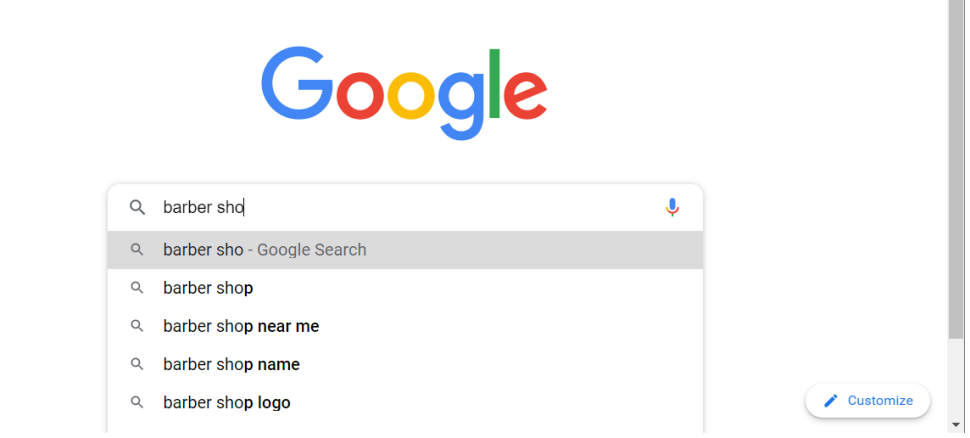
Task: Select the highlighted 'barber sho - Google Search' row
Action: click(405, 250)
